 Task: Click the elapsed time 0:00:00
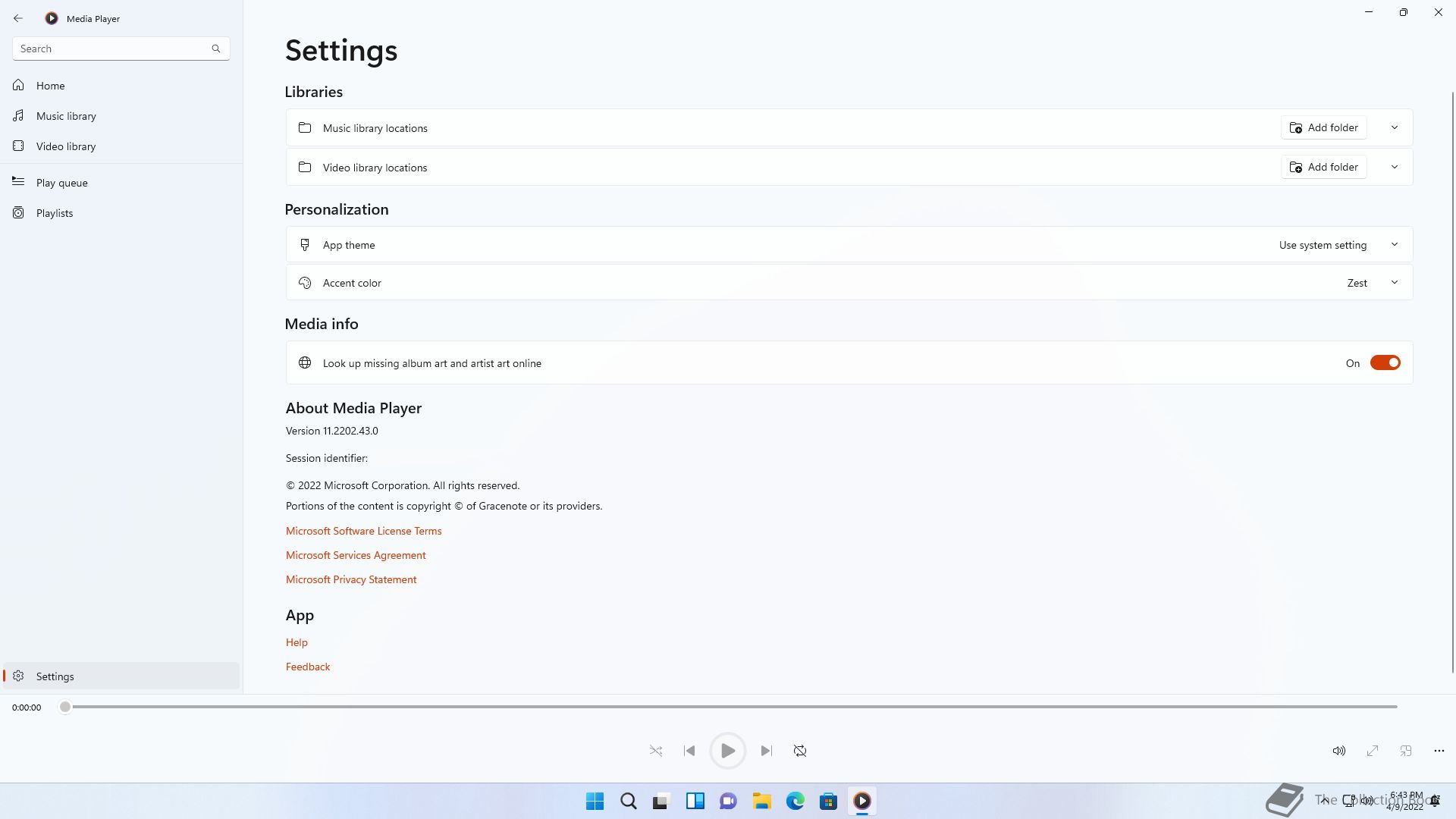(x=27, y=708)
